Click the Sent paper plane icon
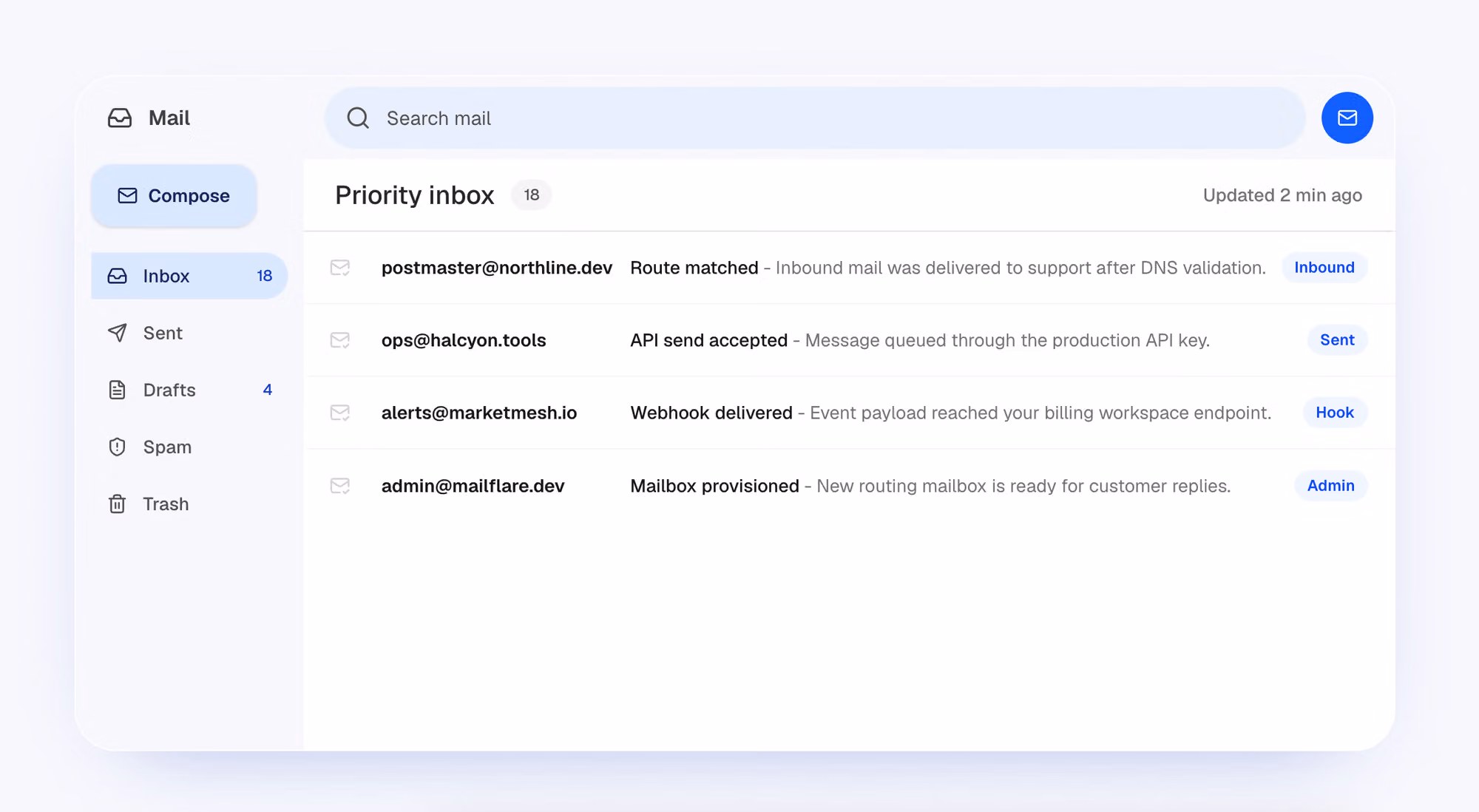The width and height of the screenshot is (1479, 812). tap(118, 333)
